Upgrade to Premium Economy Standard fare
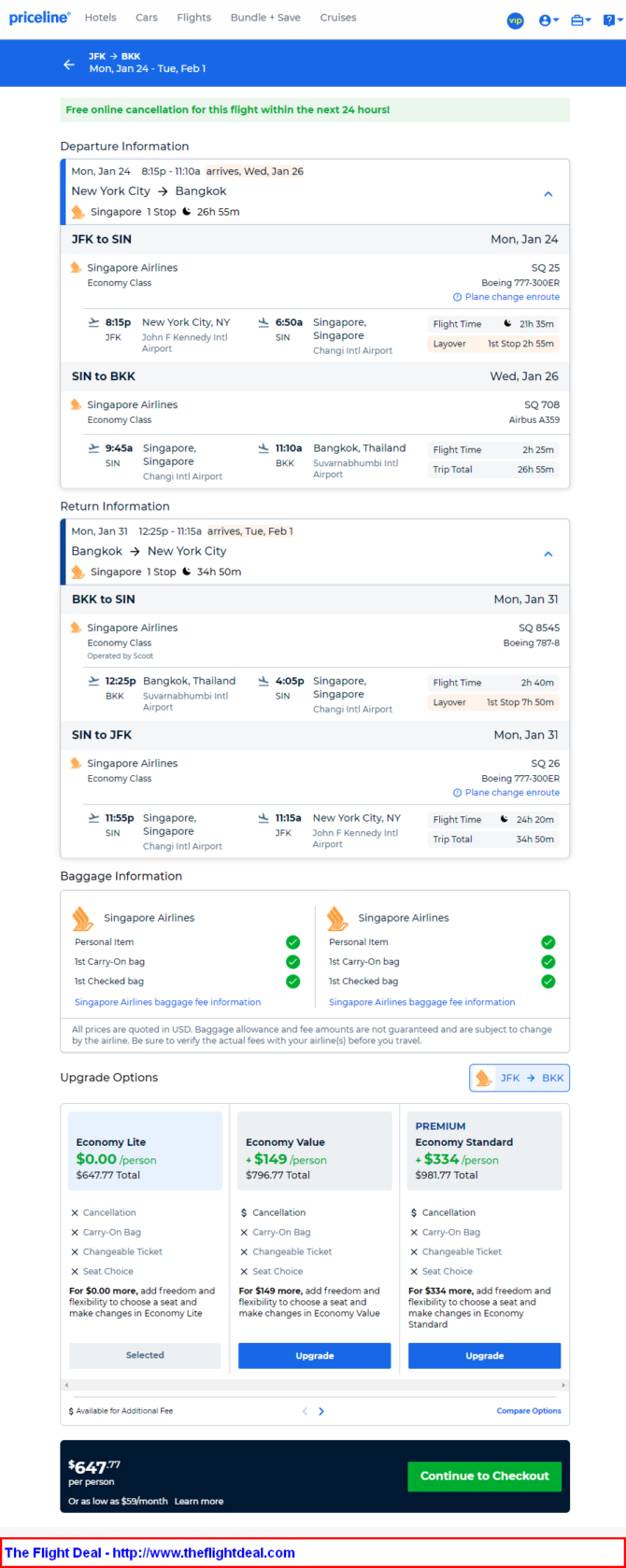 coord(484,1355)
